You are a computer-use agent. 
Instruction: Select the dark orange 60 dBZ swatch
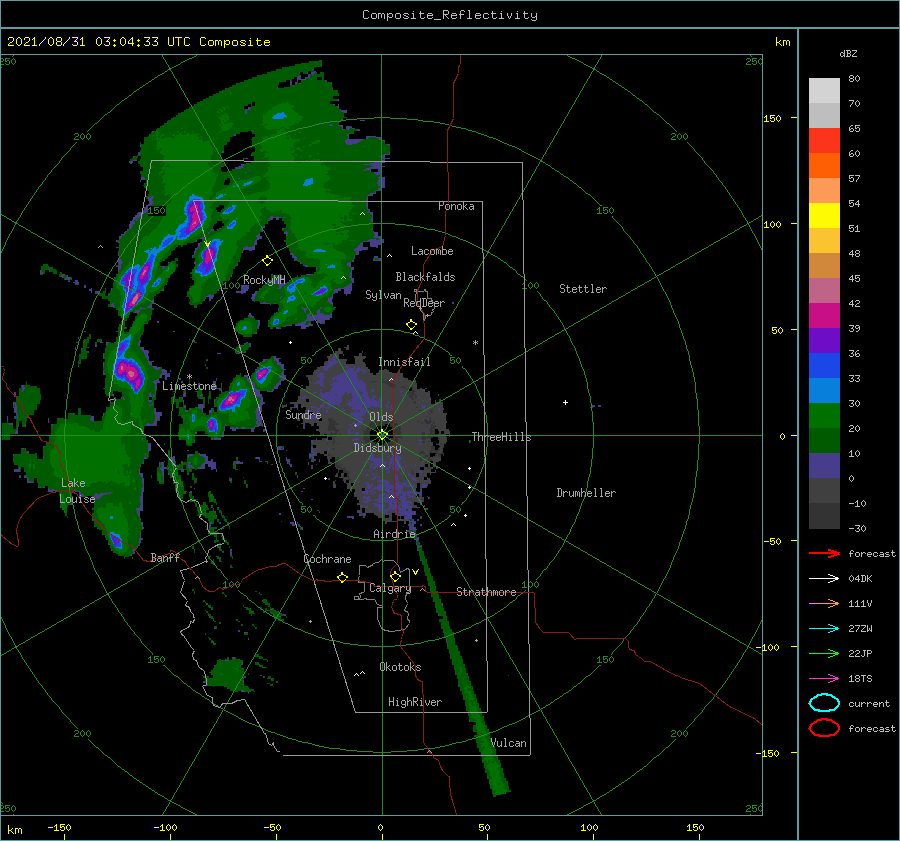[824, 165]
